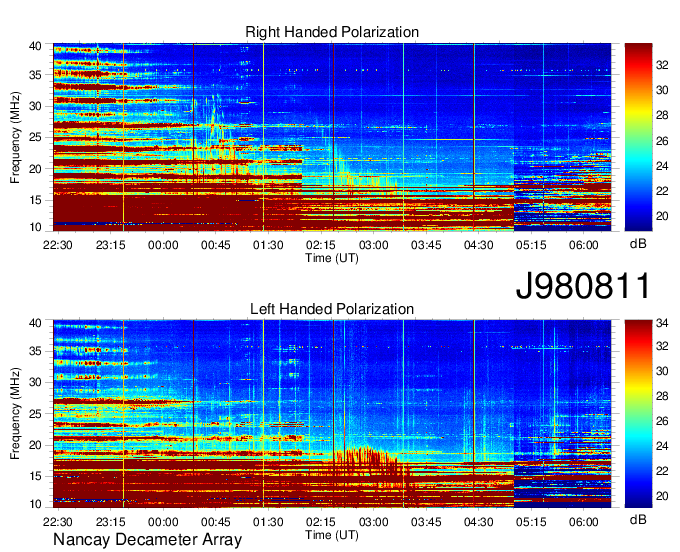Click Time (UT) axis label of Right Handed plot
Image resolution: width=680 pixels, height=552 pixels.
coord(332,258)
